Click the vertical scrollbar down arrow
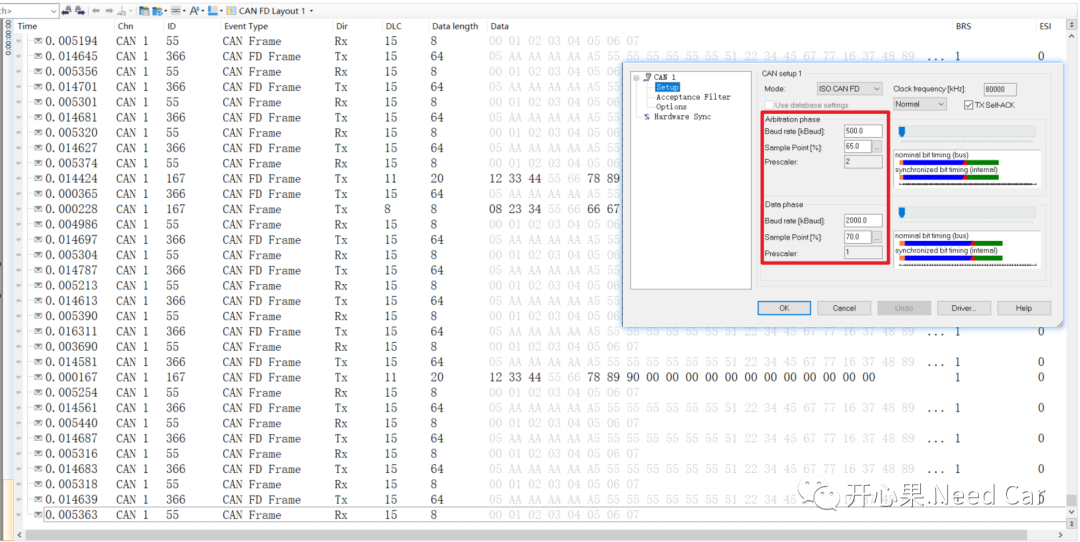The image size is (1080, 542). (x=1071, y=512)
